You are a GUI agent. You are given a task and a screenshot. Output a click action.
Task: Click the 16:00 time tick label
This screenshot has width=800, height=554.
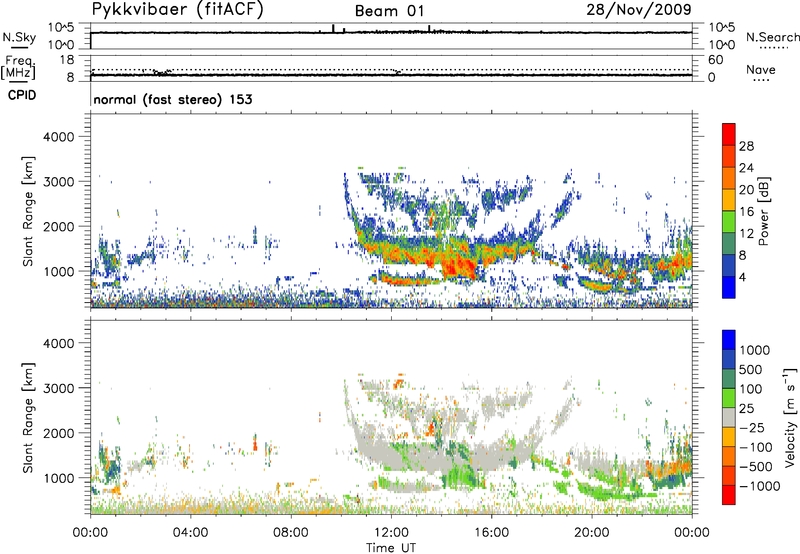[491, 533]
